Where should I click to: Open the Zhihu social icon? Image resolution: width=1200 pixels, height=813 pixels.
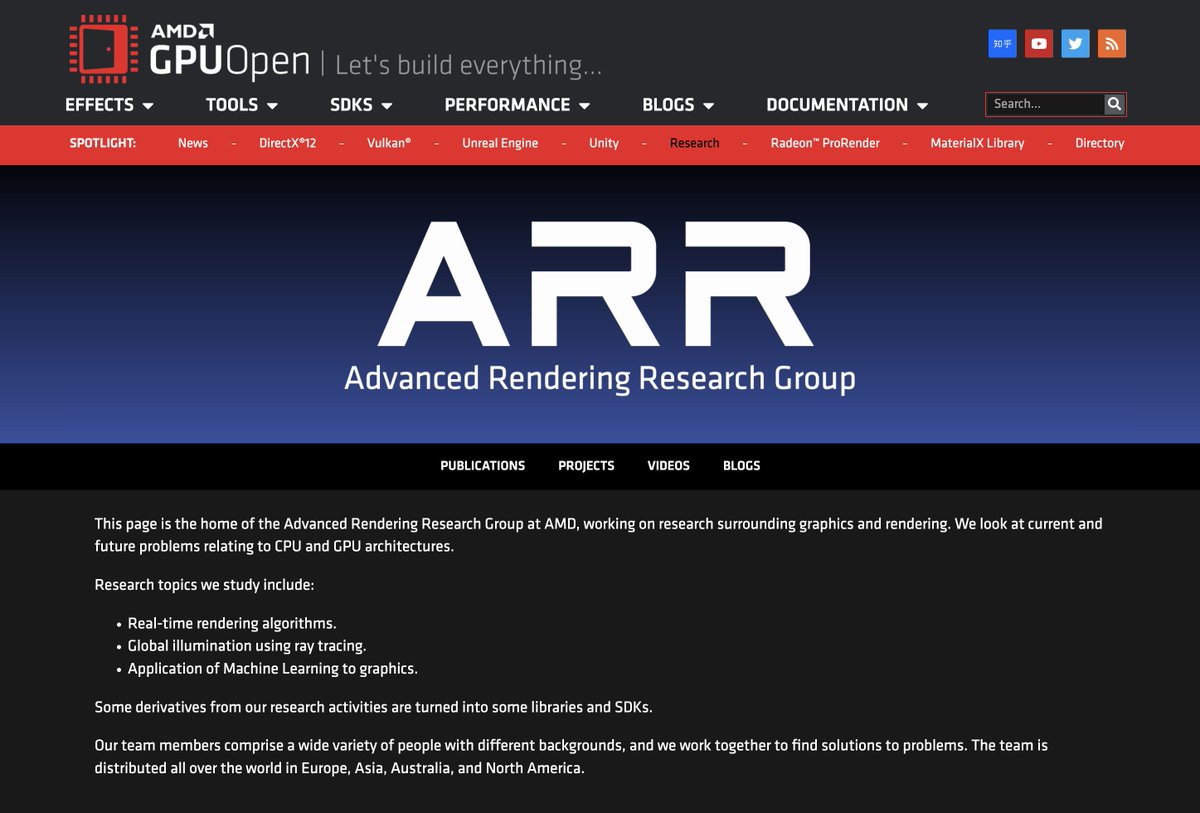(x=1001, y=43)
